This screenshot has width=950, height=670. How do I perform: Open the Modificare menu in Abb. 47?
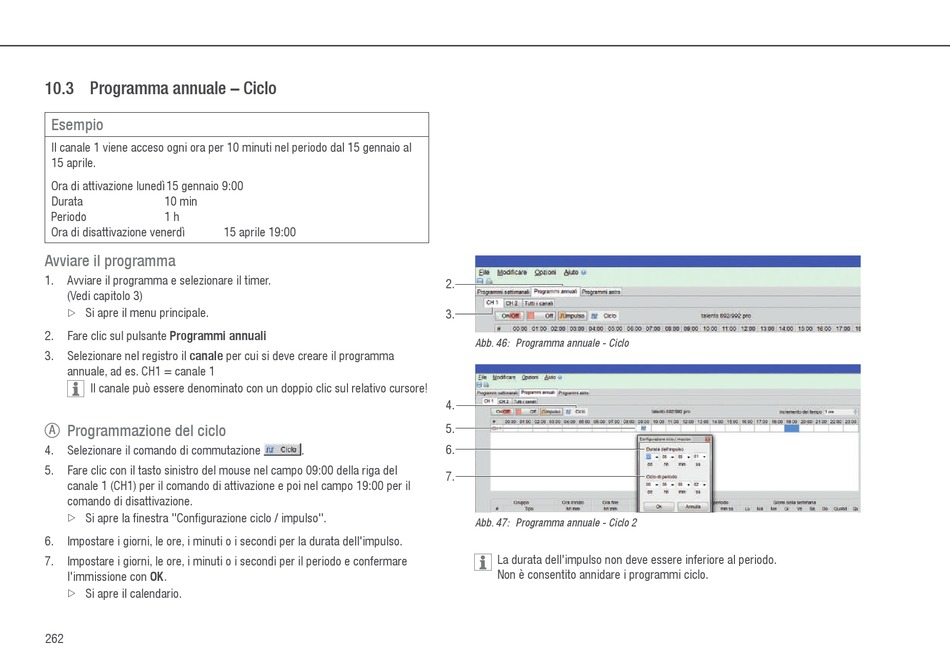click(x=504, y=377)
